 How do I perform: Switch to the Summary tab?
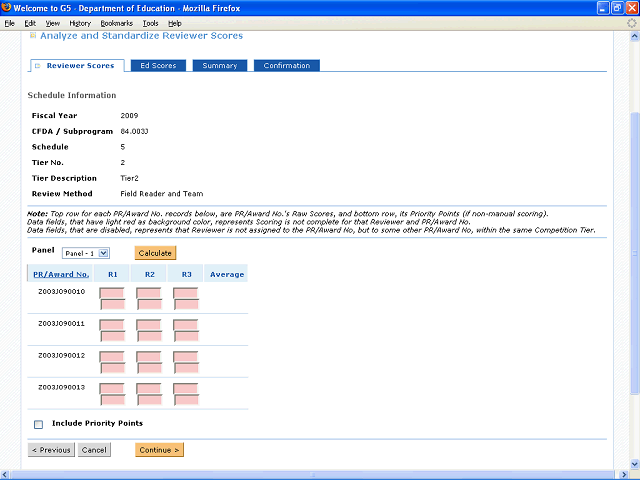(220, 65)
